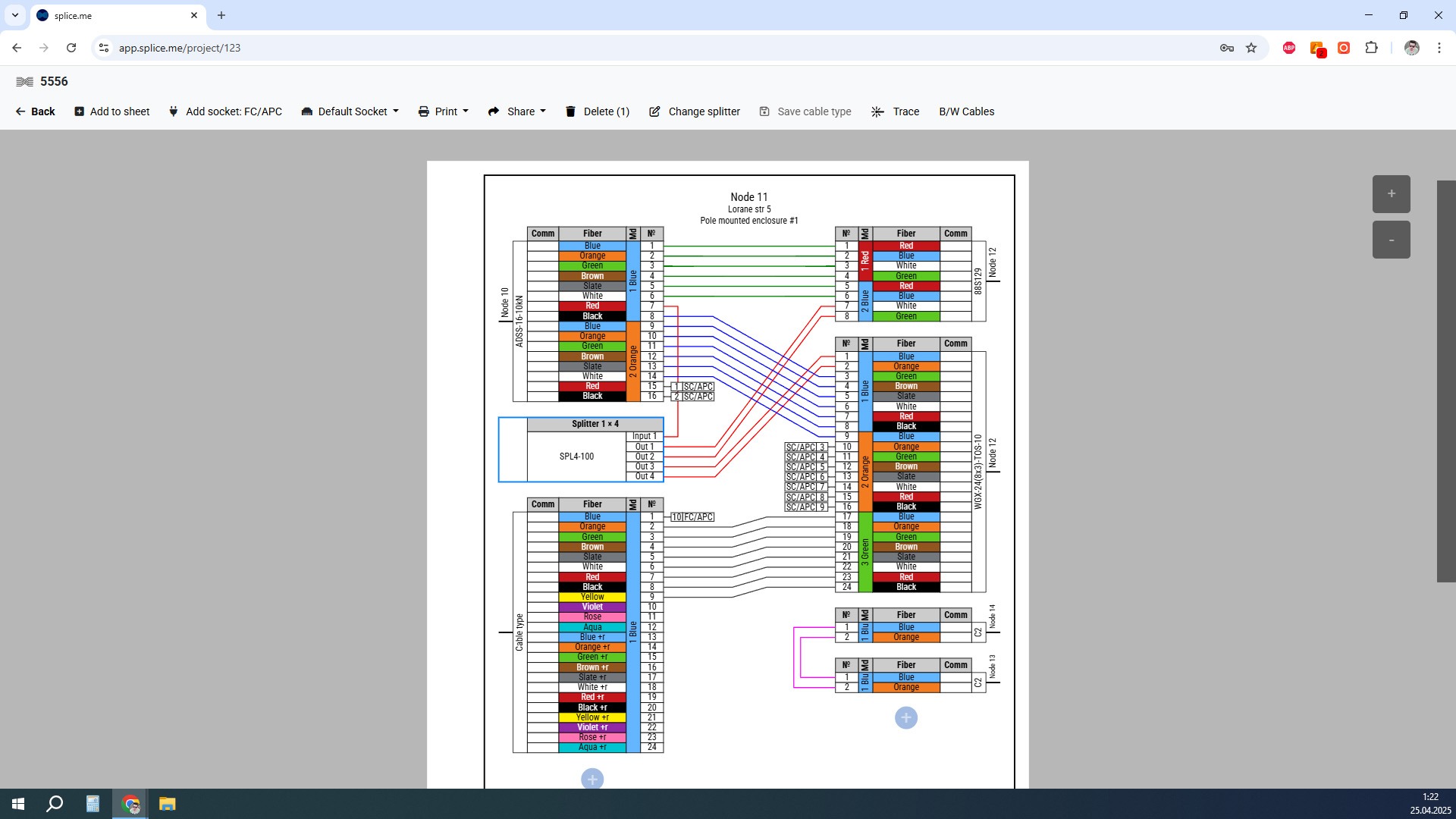This screenshot has height=819, width=1456.
Task: Open the Share dropdown menu
Action: (x=516, y=111)
